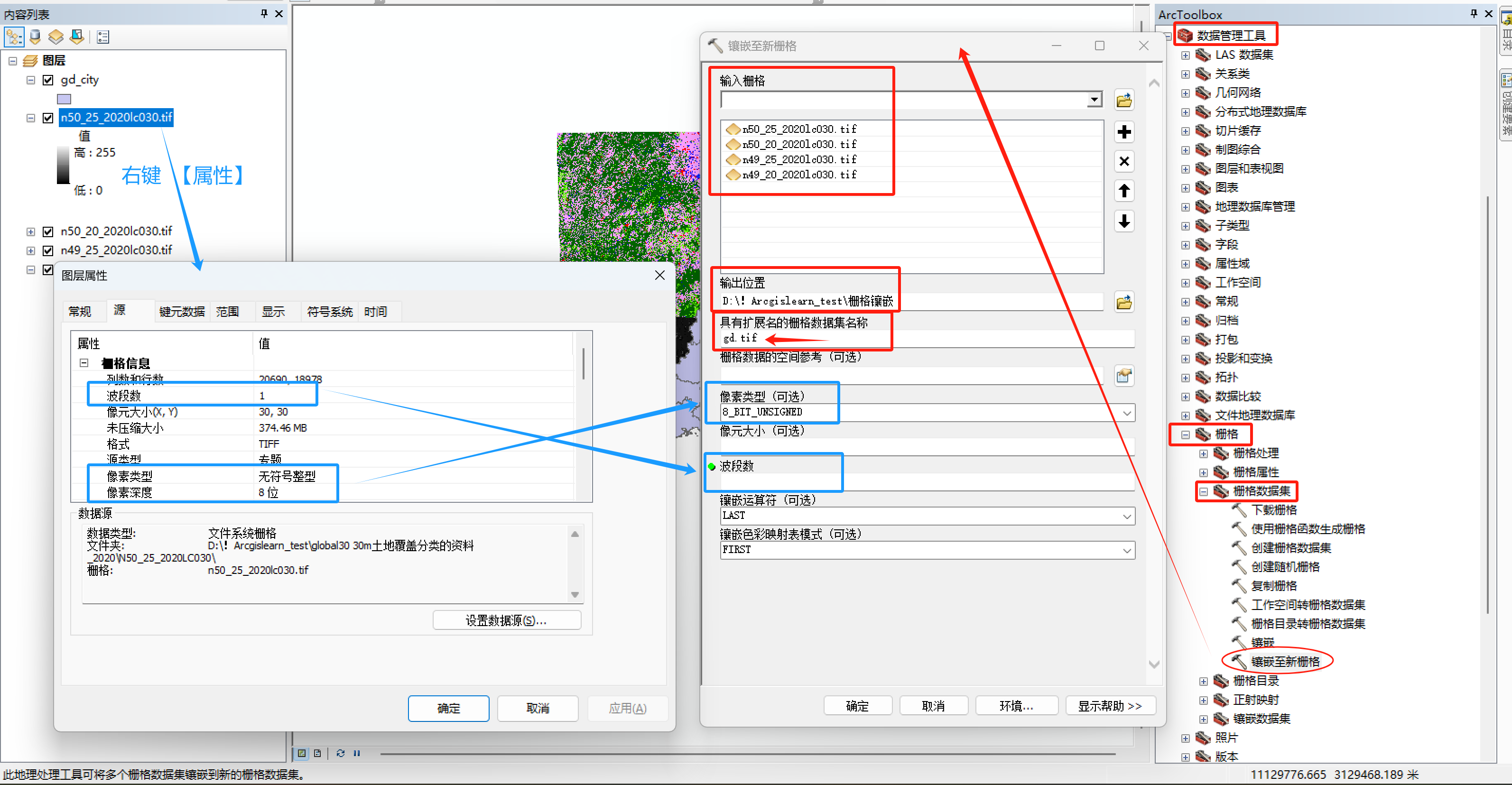This screenshot has height=785, width=1512.
Task: Open 镶嵌运算符 LAST dropdown
Action: tap(1126, 516)
